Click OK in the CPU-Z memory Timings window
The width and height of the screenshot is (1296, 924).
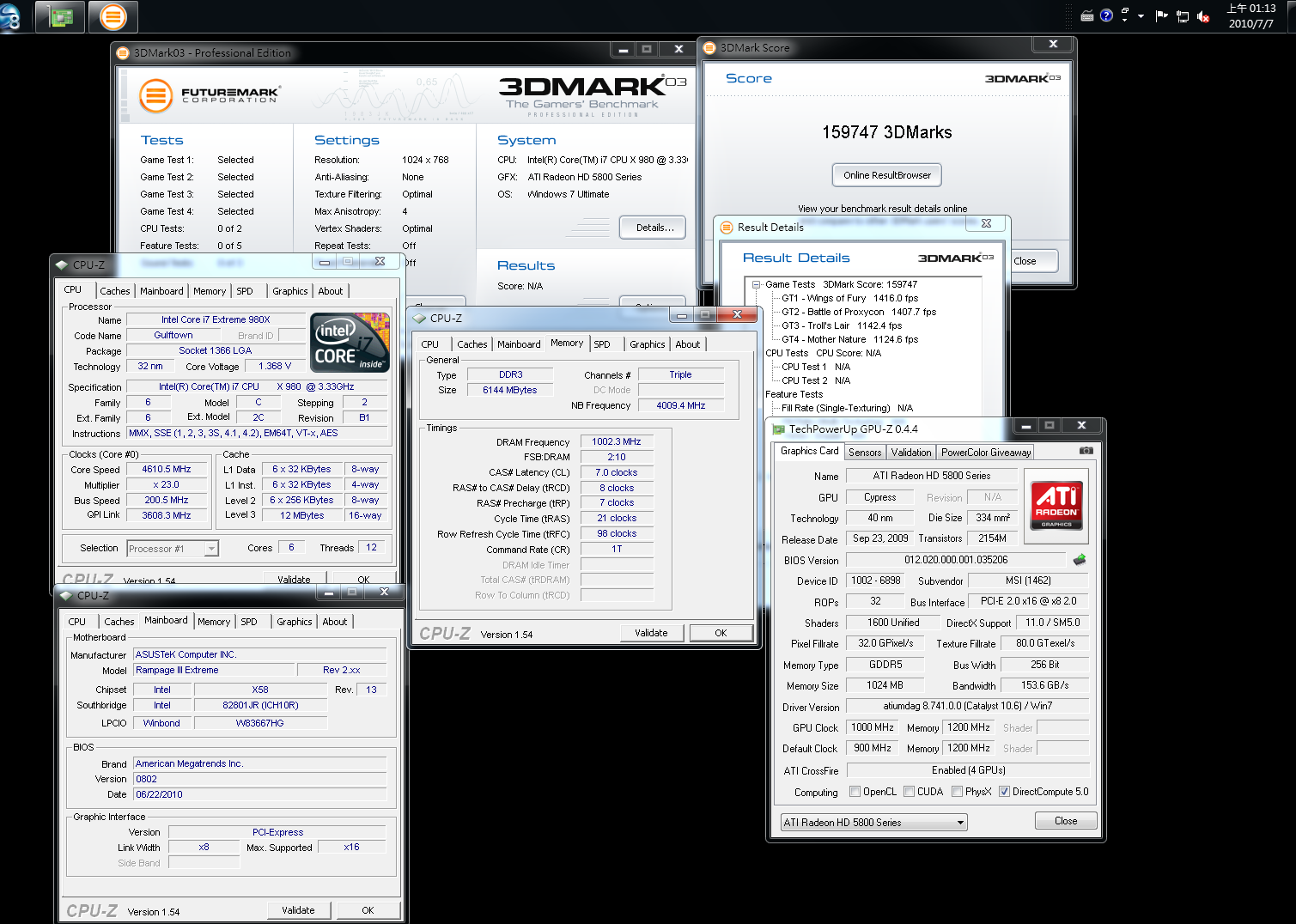point(721,633)
